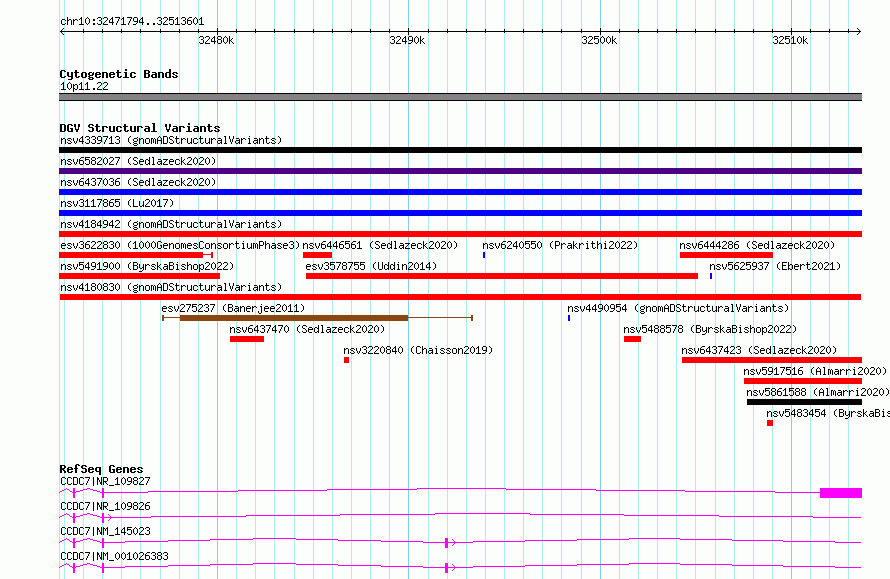The width and height of the screenshot is (890, 579).
Task: Select the CCDC7|NR_109826 gene label
Action: tap(105, 506)
